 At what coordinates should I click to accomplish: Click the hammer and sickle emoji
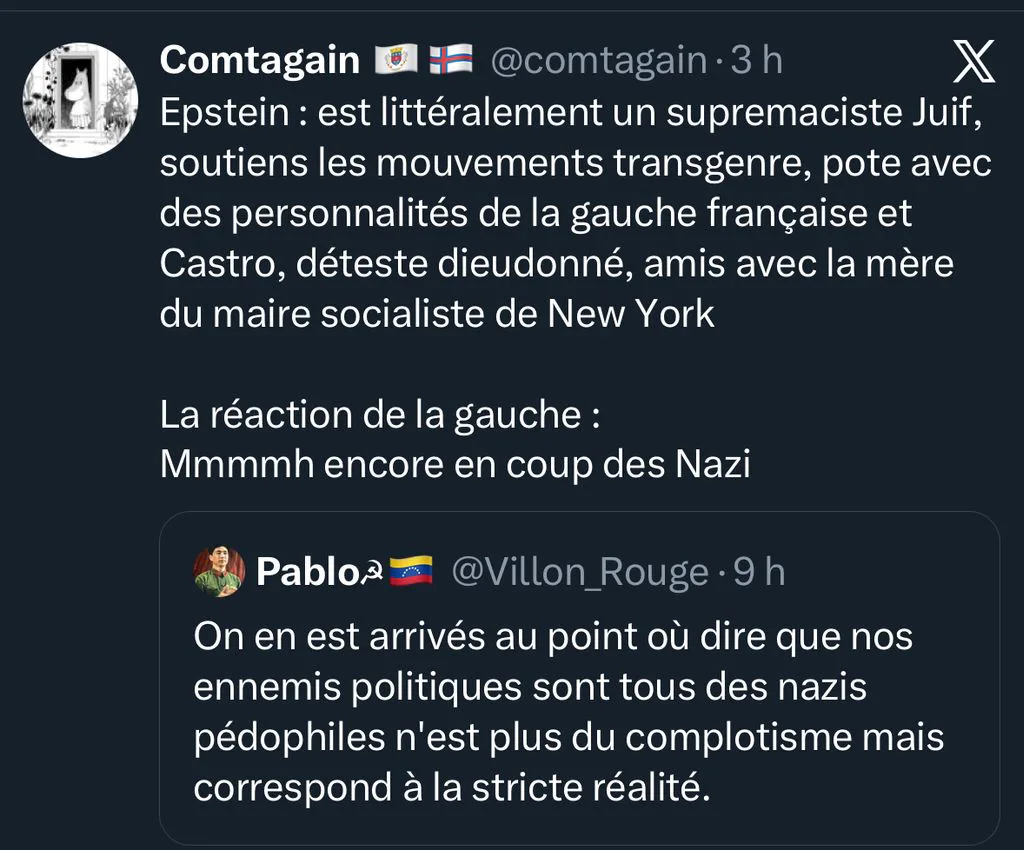(x=372, y=573)
